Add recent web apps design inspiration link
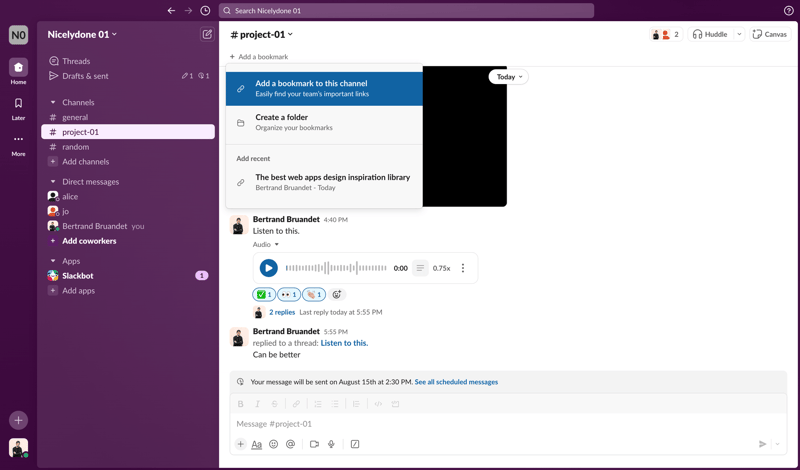The image size is (800, 470). coord(324,182)
